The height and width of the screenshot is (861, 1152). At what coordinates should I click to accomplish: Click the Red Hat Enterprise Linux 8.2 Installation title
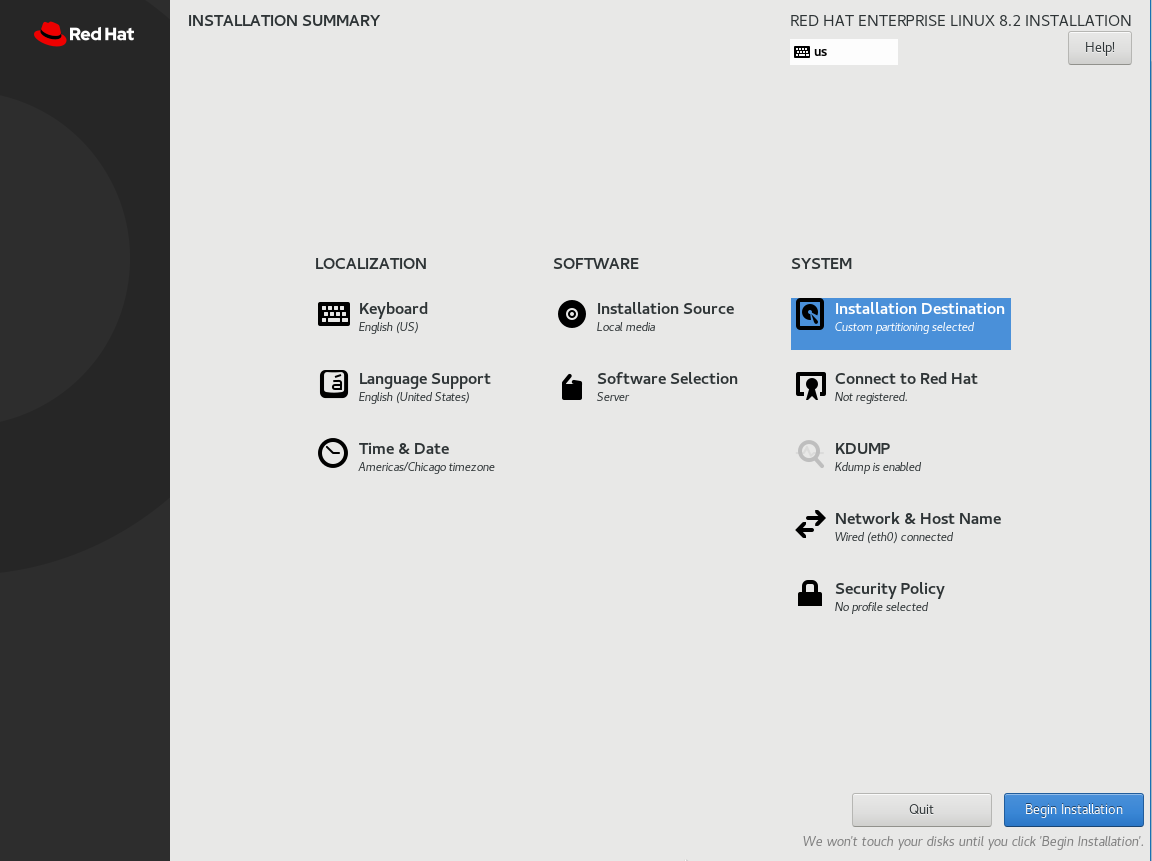960,21
